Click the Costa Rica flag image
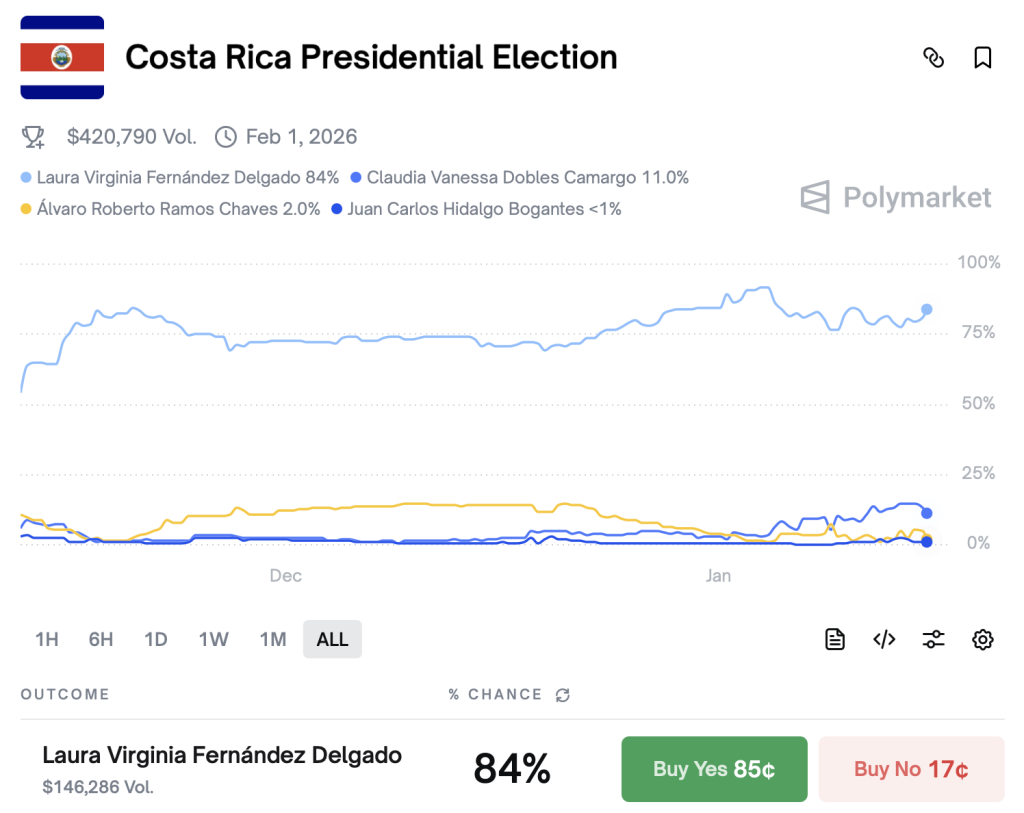The image size is (1024, 813). [62, 58]
